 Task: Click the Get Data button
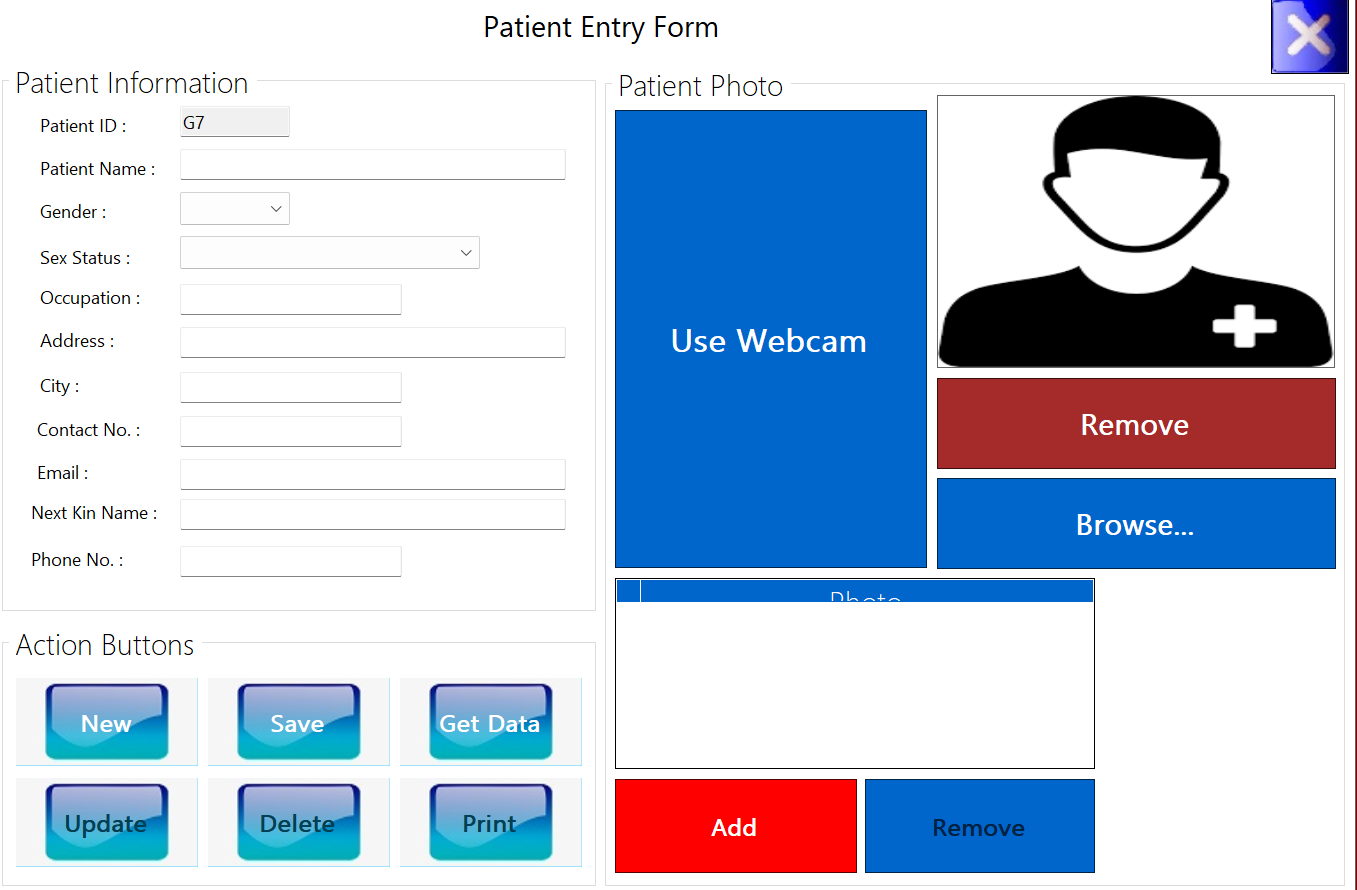coord(490,722)
